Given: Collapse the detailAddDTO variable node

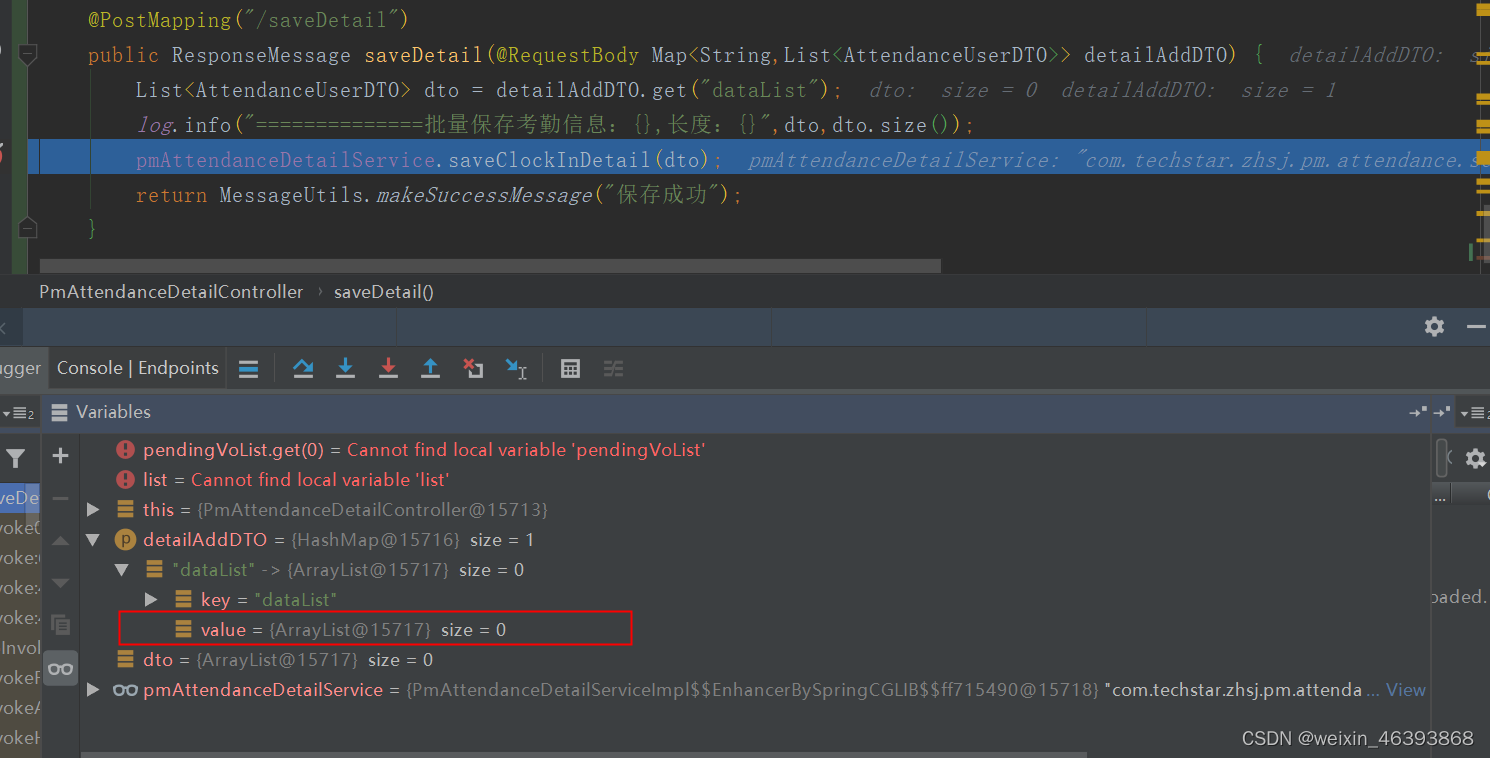Looking at the screenshot, I should click(x=93, y=539).
